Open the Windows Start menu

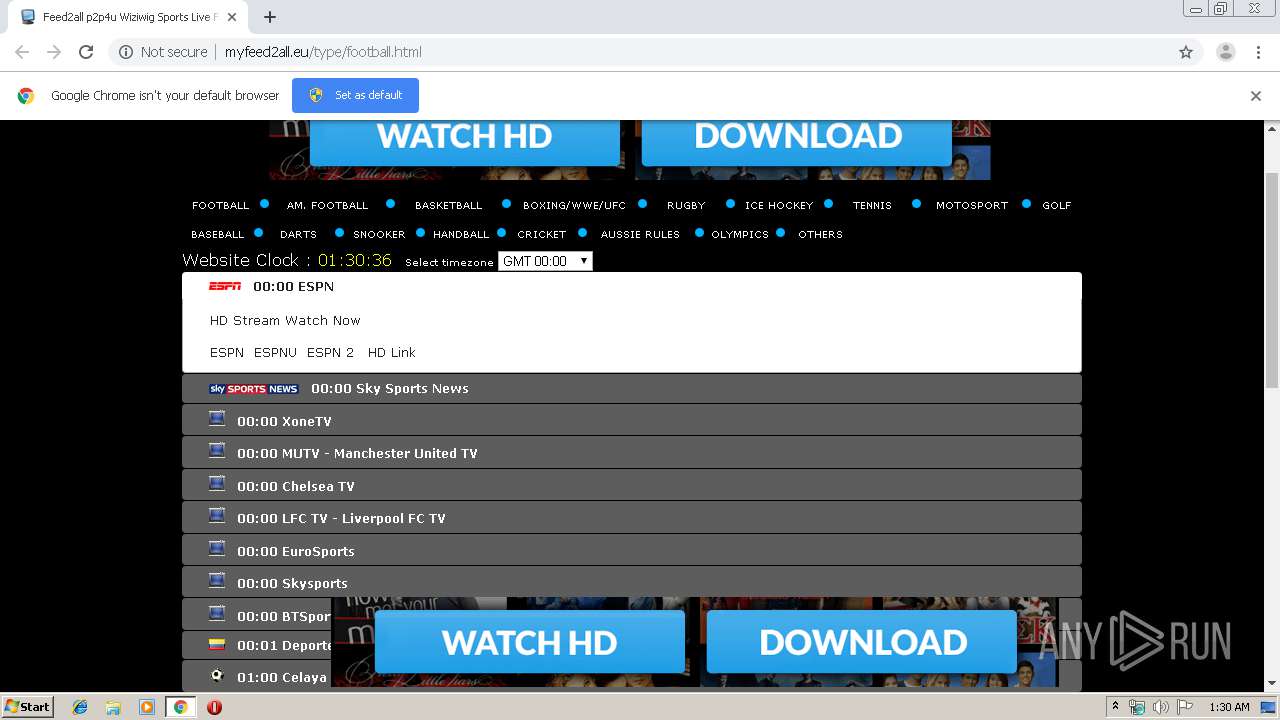[x=27, y=707]
